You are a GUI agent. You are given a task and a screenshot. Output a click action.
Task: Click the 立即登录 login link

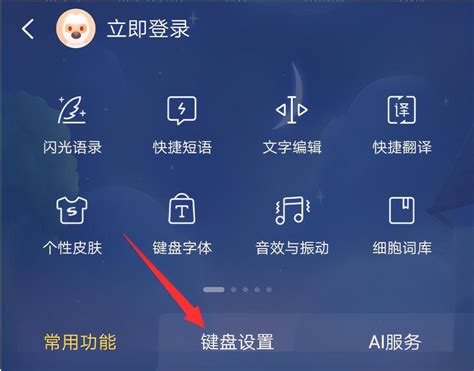pos(148,29)
